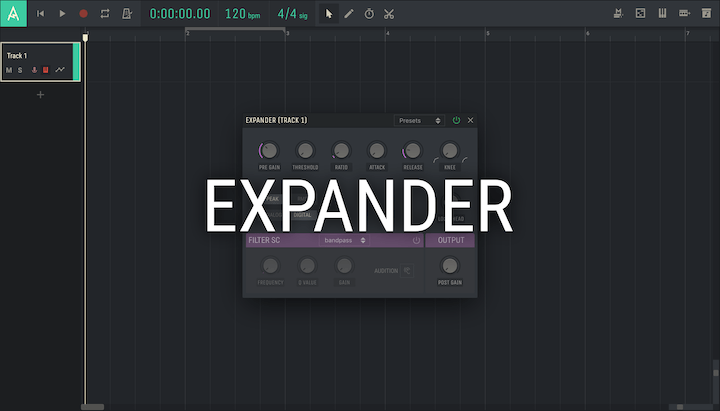Arm Track 1 microphone record input
The height and width of the screenshot is (411, 720).
tap(34, 70)
